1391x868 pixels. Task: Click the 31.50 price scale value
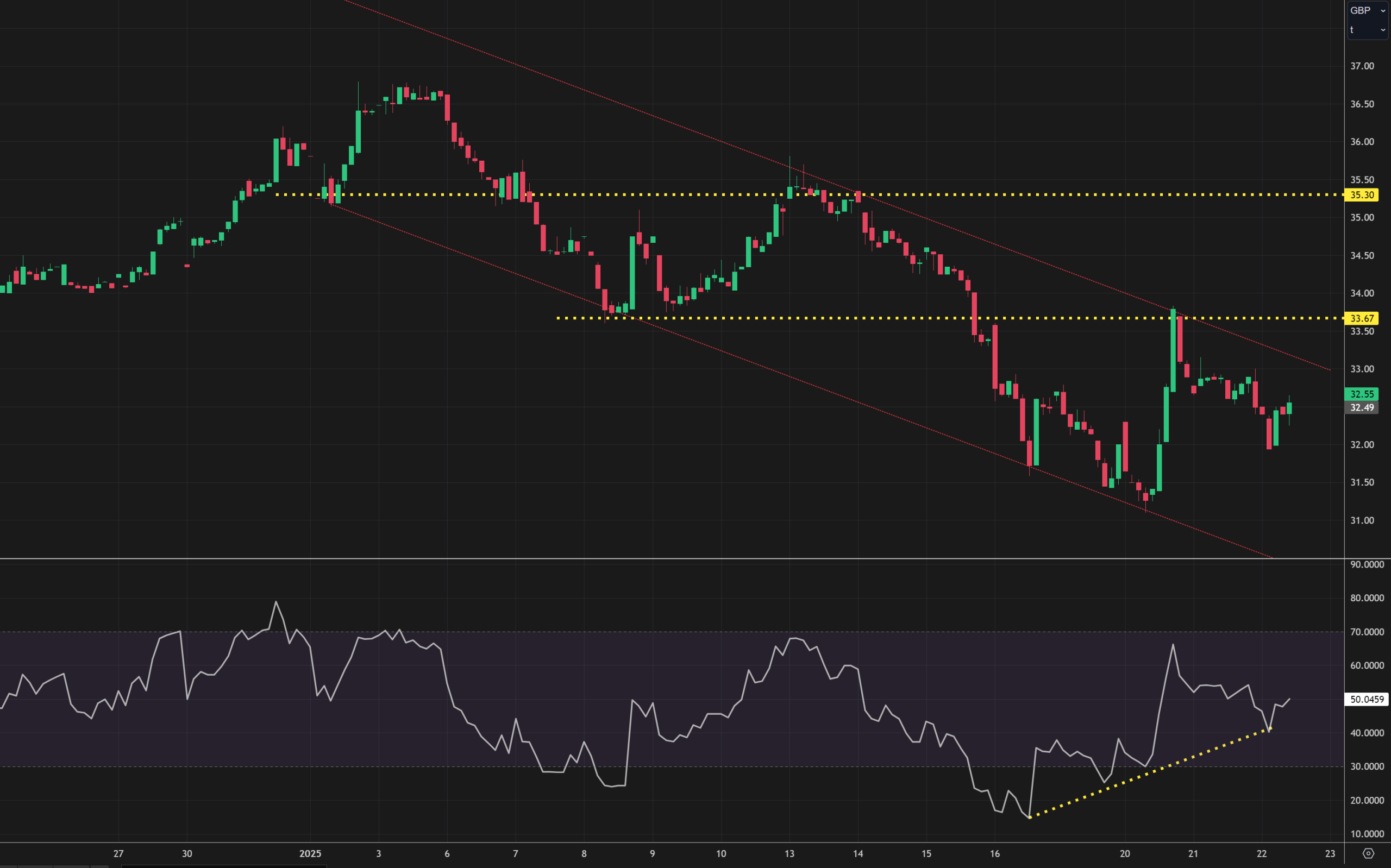click(x=1362, y=482)
